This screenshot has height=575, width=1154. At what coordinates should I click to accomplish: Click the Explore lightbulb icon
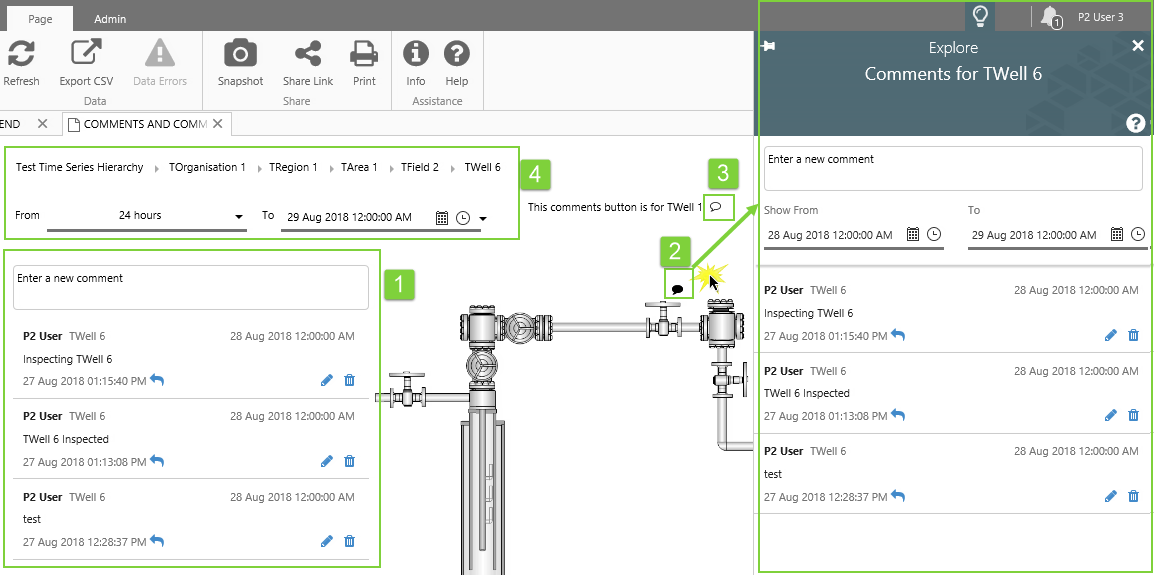pyautogui.click(x=980, y=16)
